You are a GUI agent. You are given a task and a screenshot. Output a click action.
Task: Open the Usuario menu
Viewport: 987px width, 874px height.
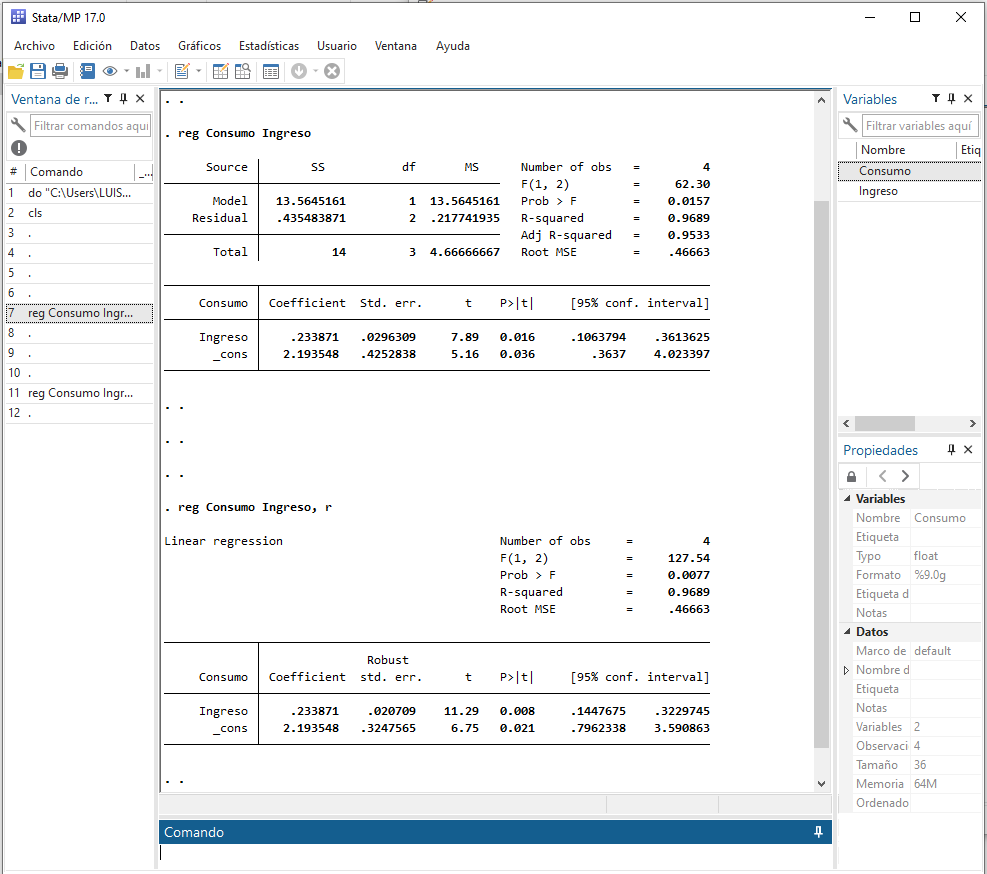click(x=337, y=46)
